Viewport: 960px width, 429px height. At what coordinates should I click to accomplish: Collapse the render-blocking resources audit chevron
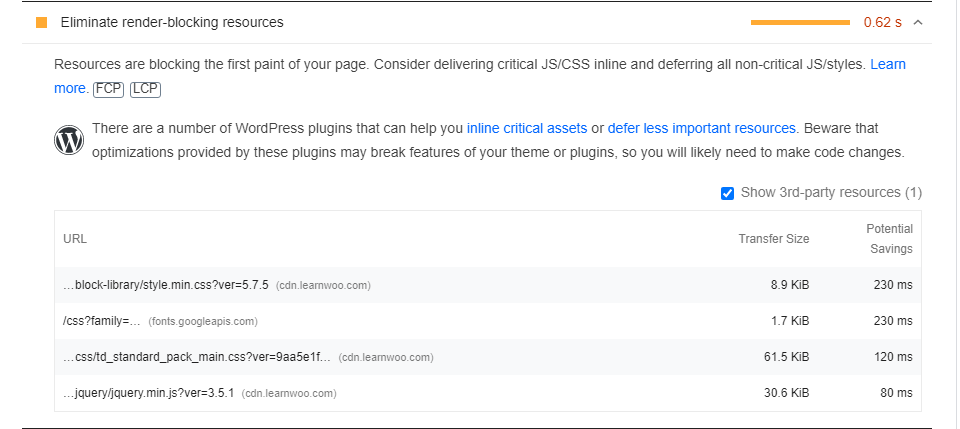918,22
